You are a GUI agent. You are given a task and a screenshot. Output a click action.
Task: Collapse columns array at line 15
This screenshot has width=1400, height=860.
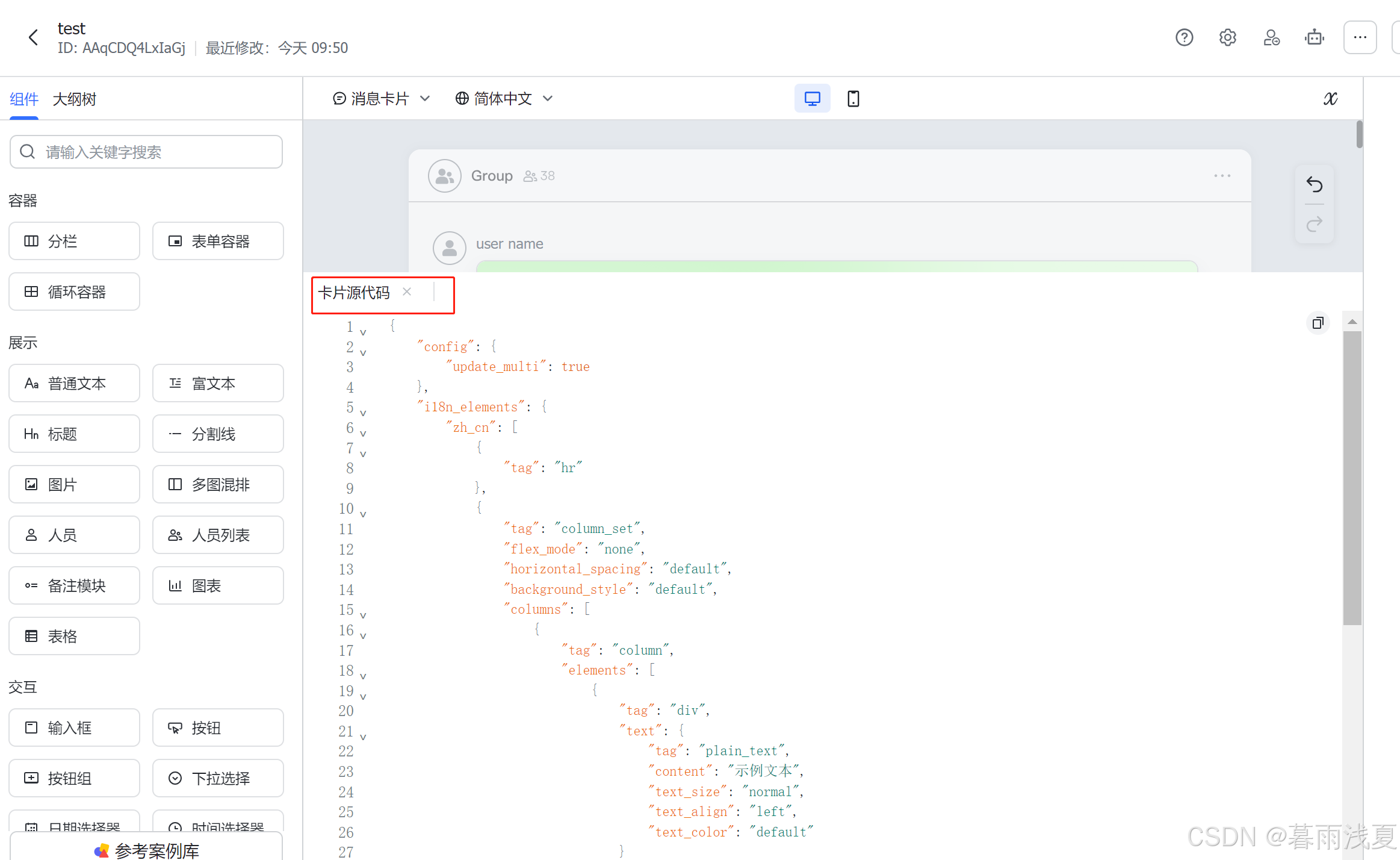point(363,615)
